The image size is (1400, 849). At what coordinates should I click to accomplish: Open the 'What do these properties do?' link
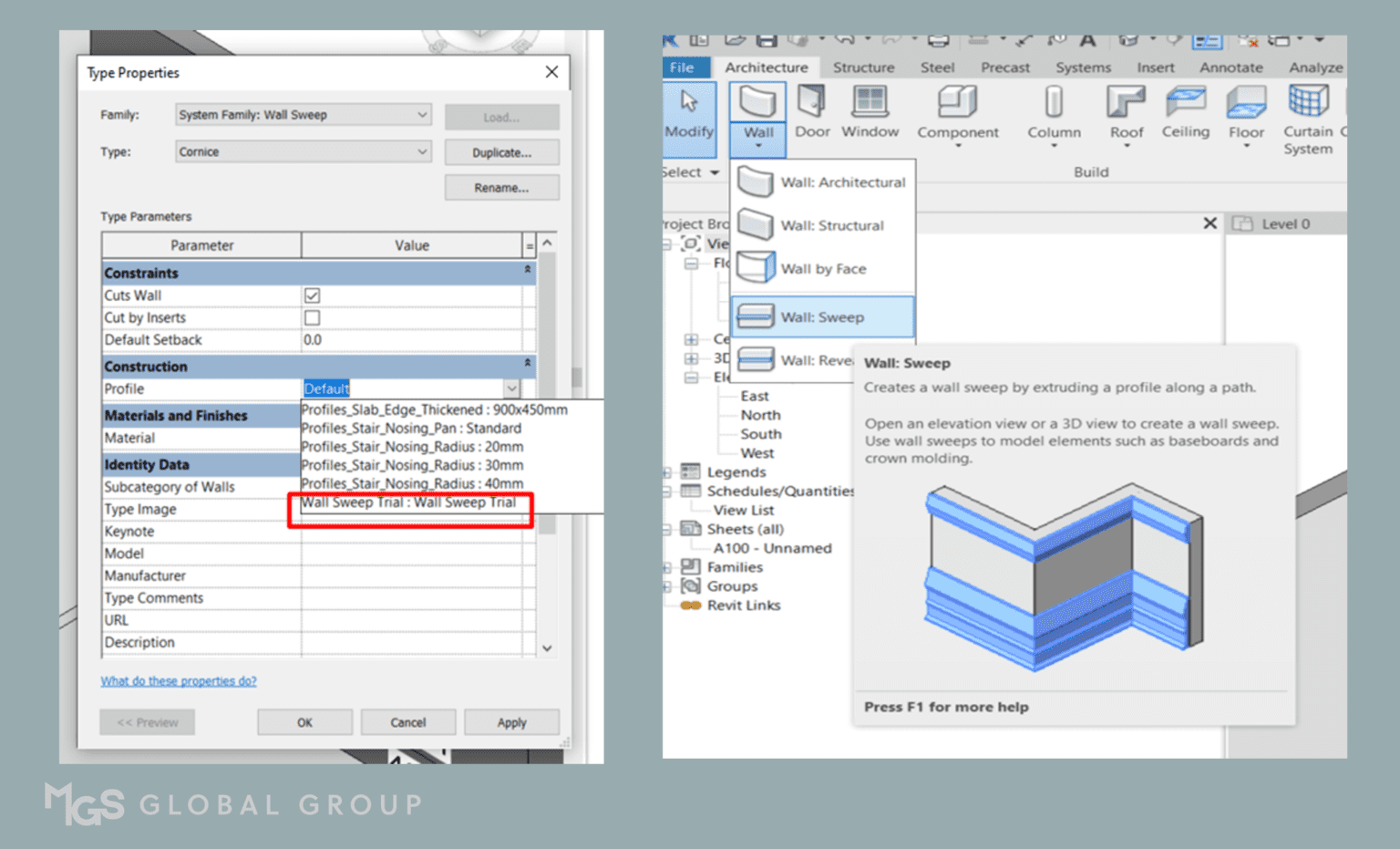(x=179, y=680)
